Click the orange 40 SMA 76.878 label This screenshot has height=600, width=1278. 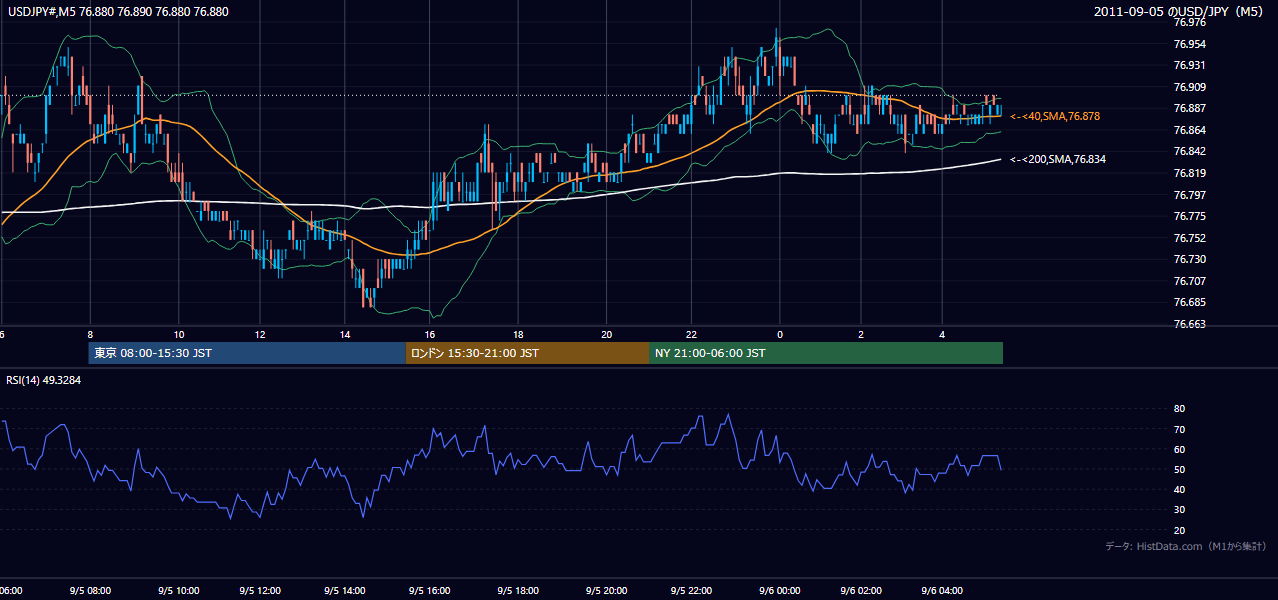pyautogui.click(x=1054, y=117)
